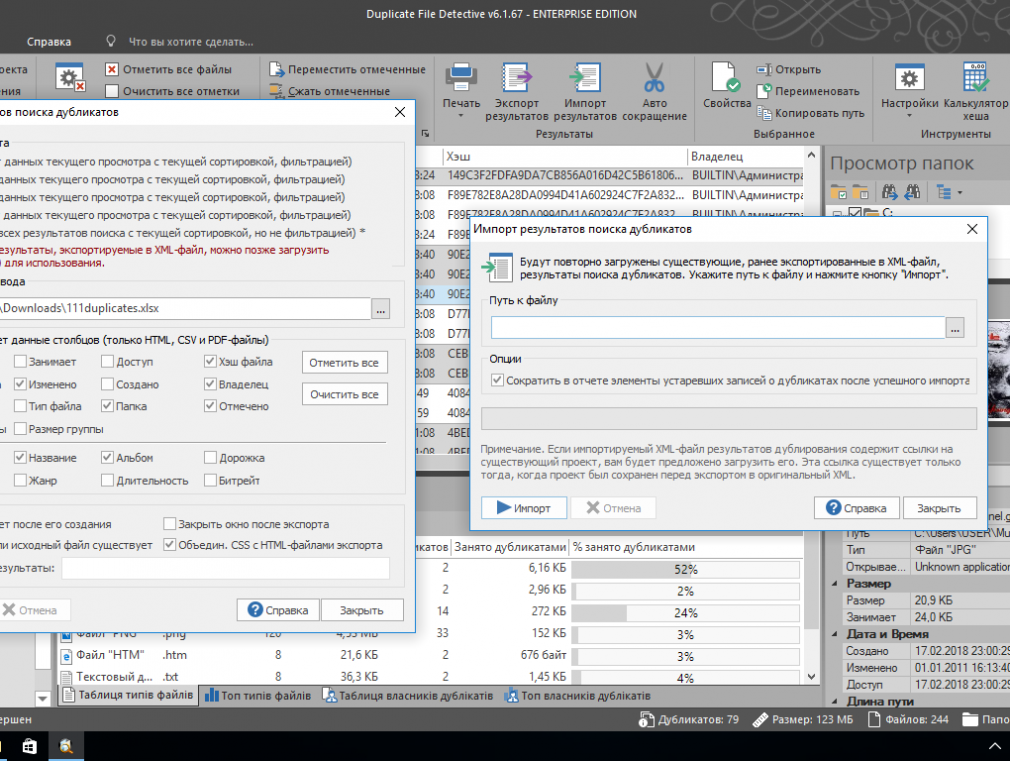Click the Печать printer icon in the ribbon

[461, 77]
